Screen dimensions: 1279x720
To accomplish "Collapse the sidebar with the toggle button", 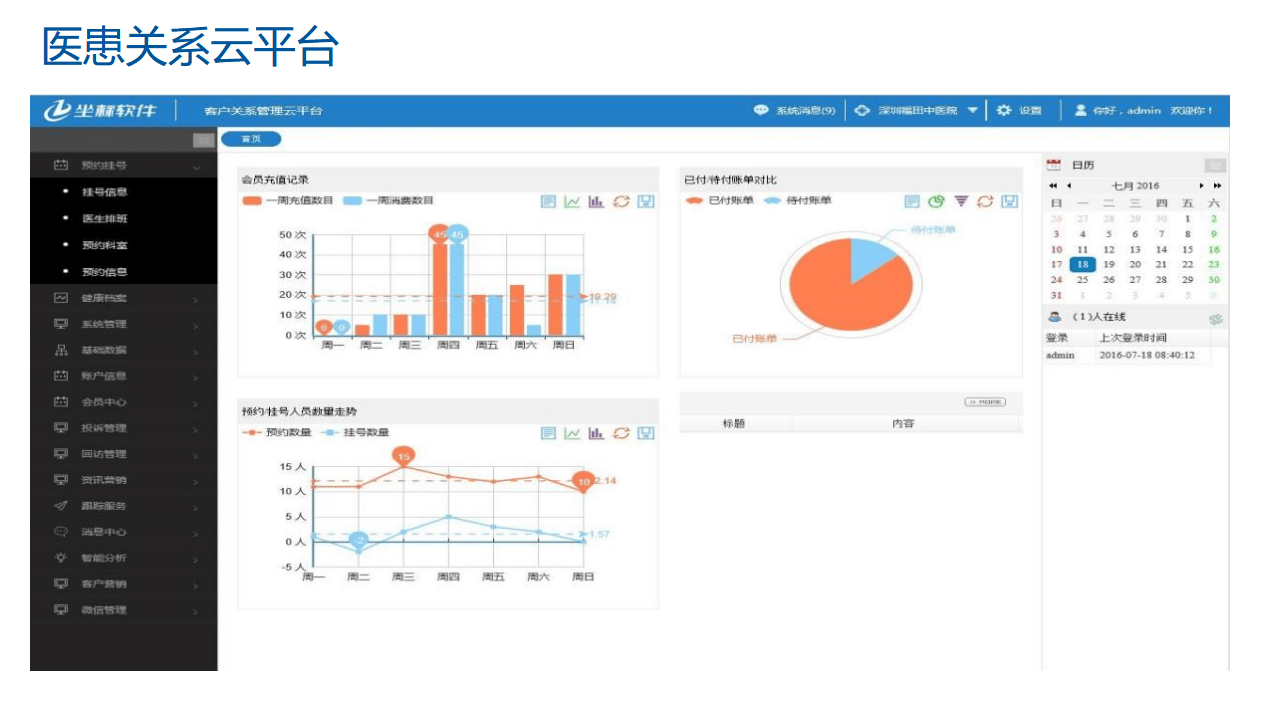I will [204, 140].
